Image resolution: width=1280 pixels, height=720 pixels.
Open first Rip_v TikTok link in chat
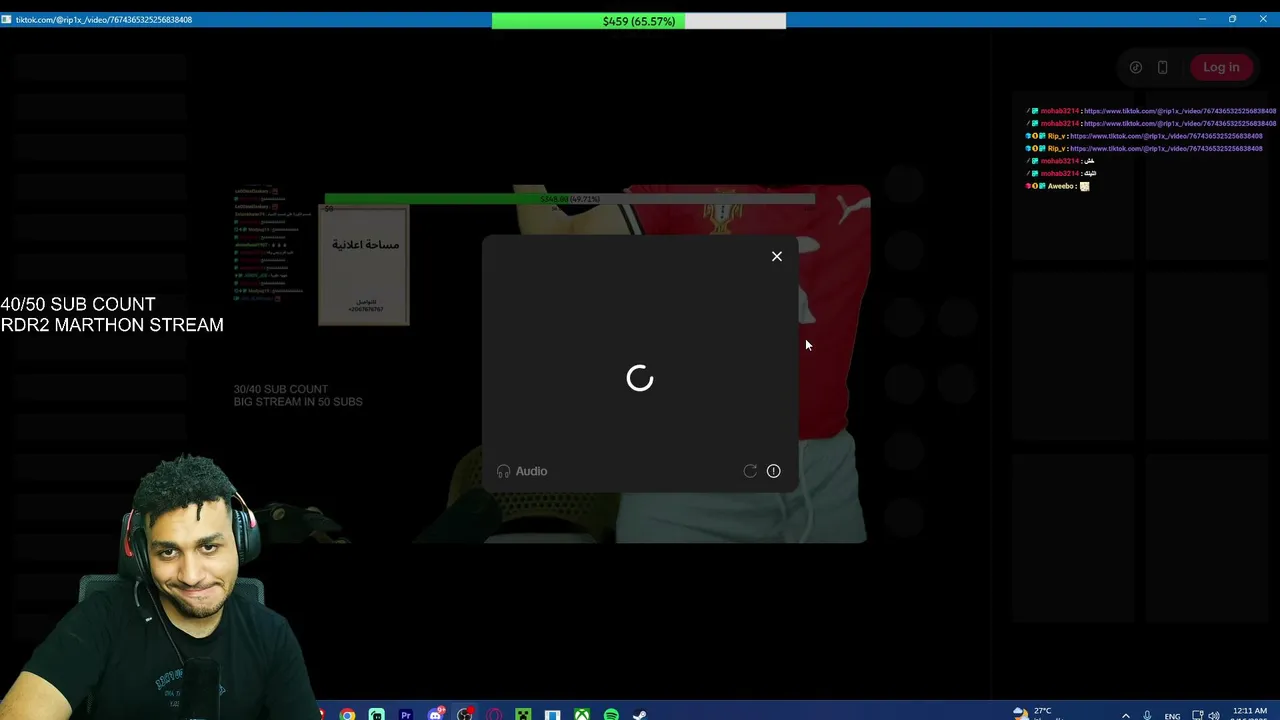[x=1166, y=136]
